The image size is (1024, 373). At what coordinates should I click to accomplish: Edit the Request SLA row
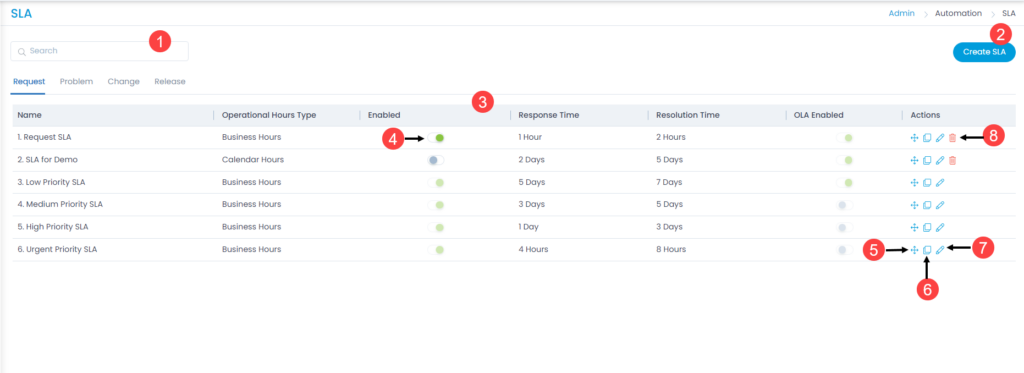(x=940, y=138)
